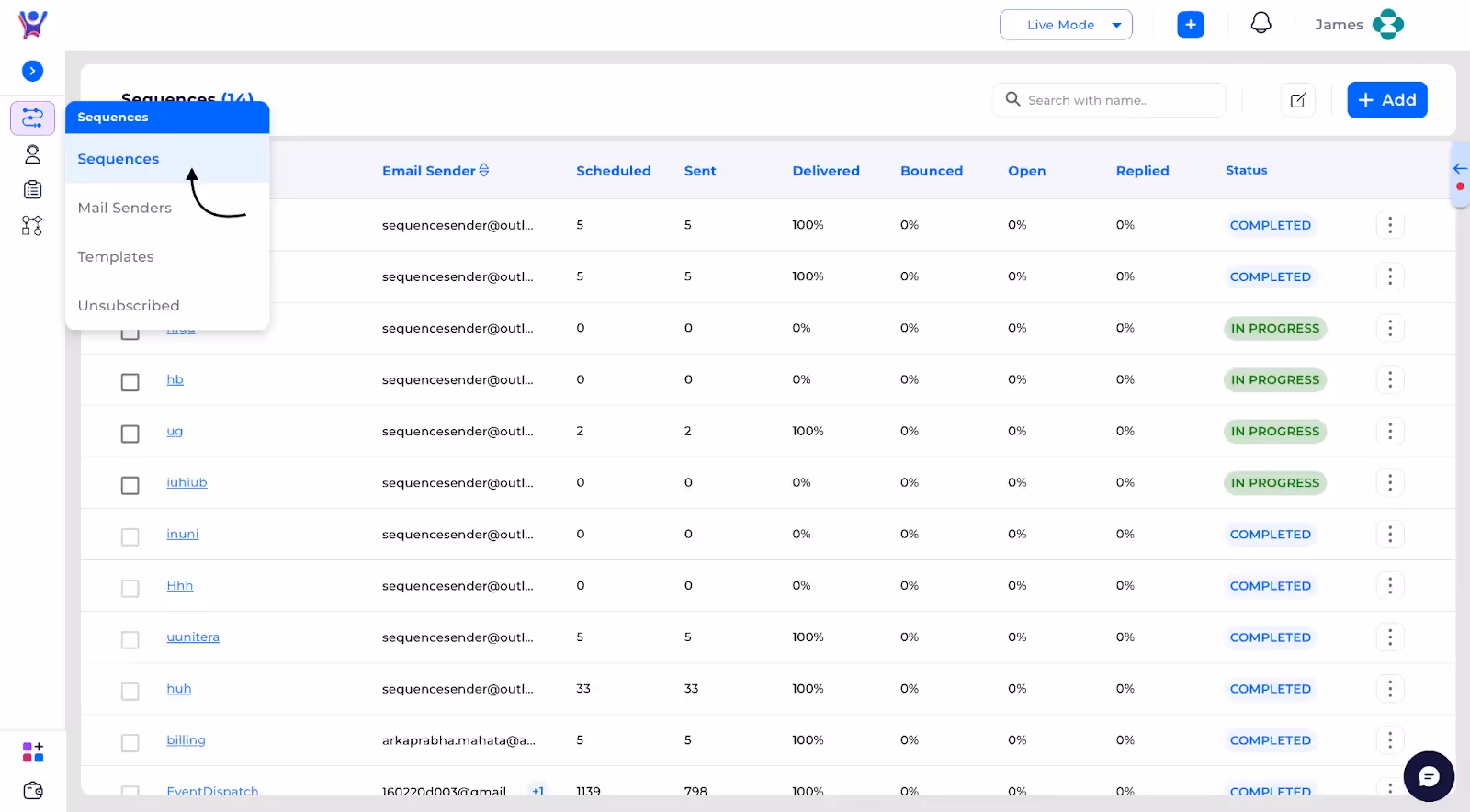Open the Sequences sidebar icon
This screenshot has height=812, width=1470.
click(32, 118)
